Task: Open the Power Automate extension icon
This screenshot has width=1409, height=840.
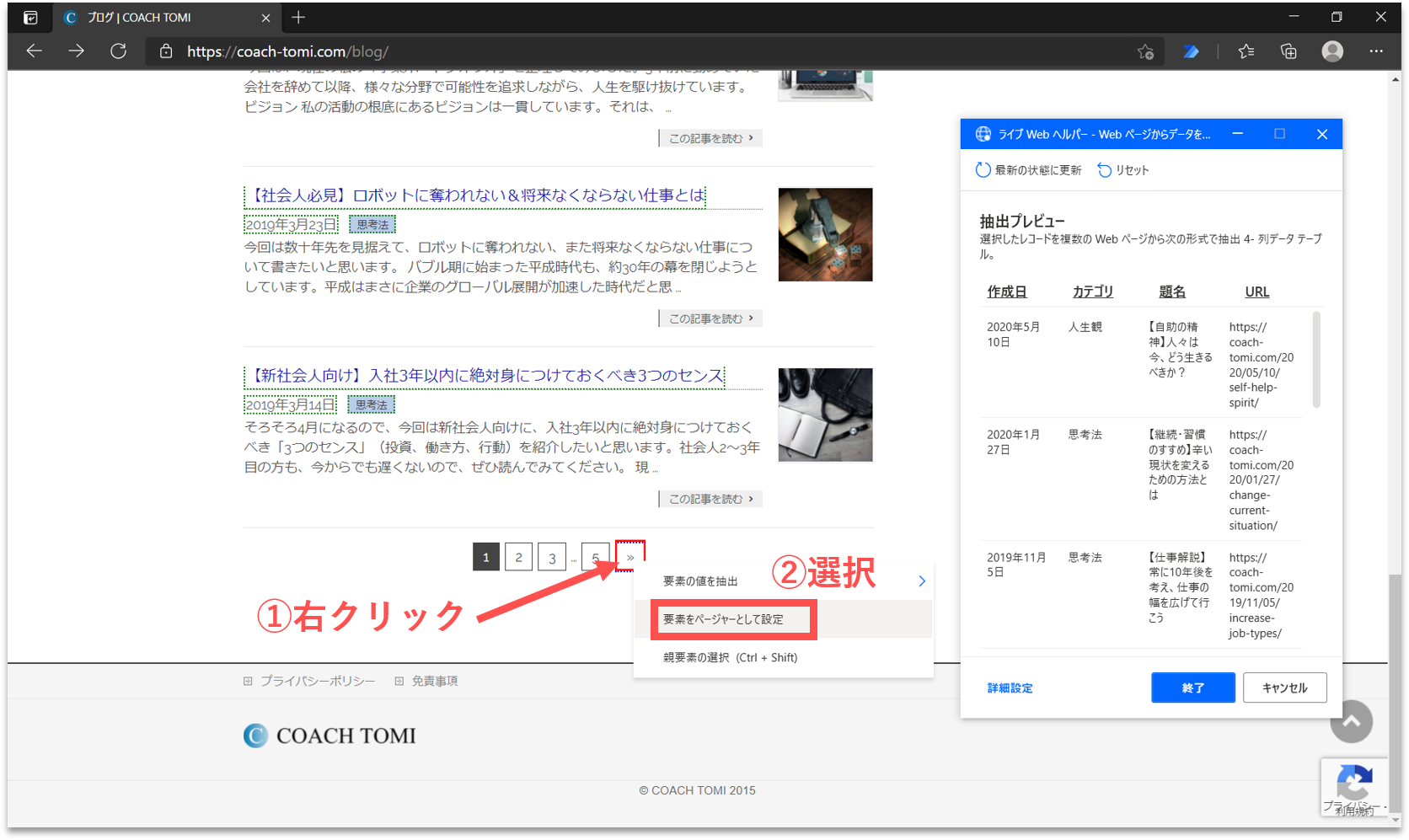Action: [x=1191, y=51]
